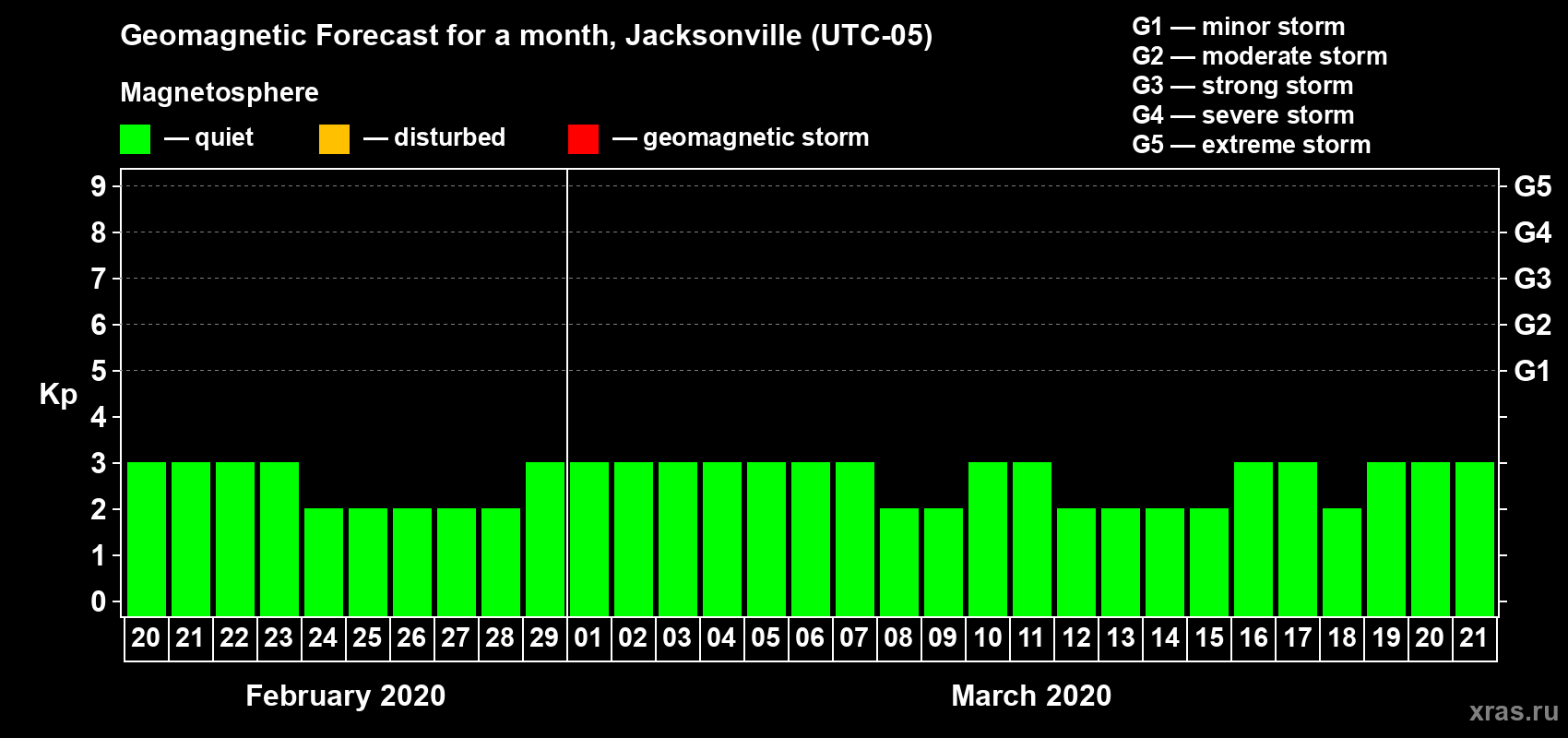Click date label 23 in February
Viewport: 1568px width, 738px height.
pyautogui.click(x=279, y=638)
